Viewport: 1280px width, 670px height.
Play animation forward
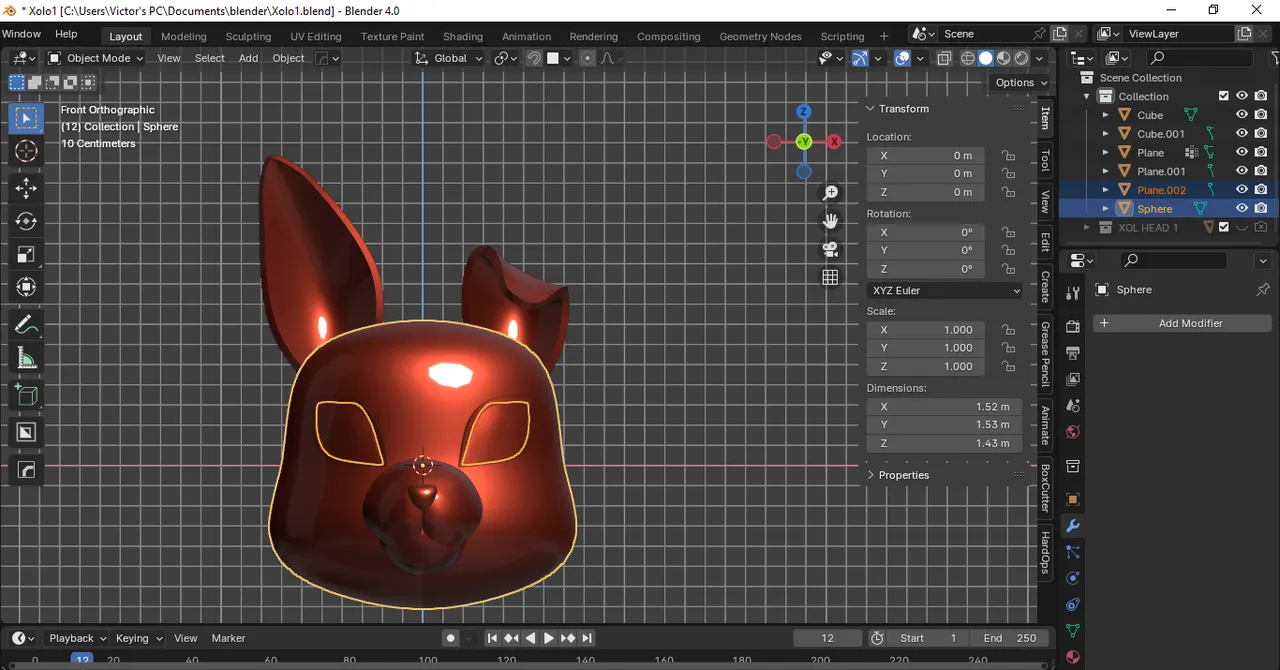pos(549,638)
